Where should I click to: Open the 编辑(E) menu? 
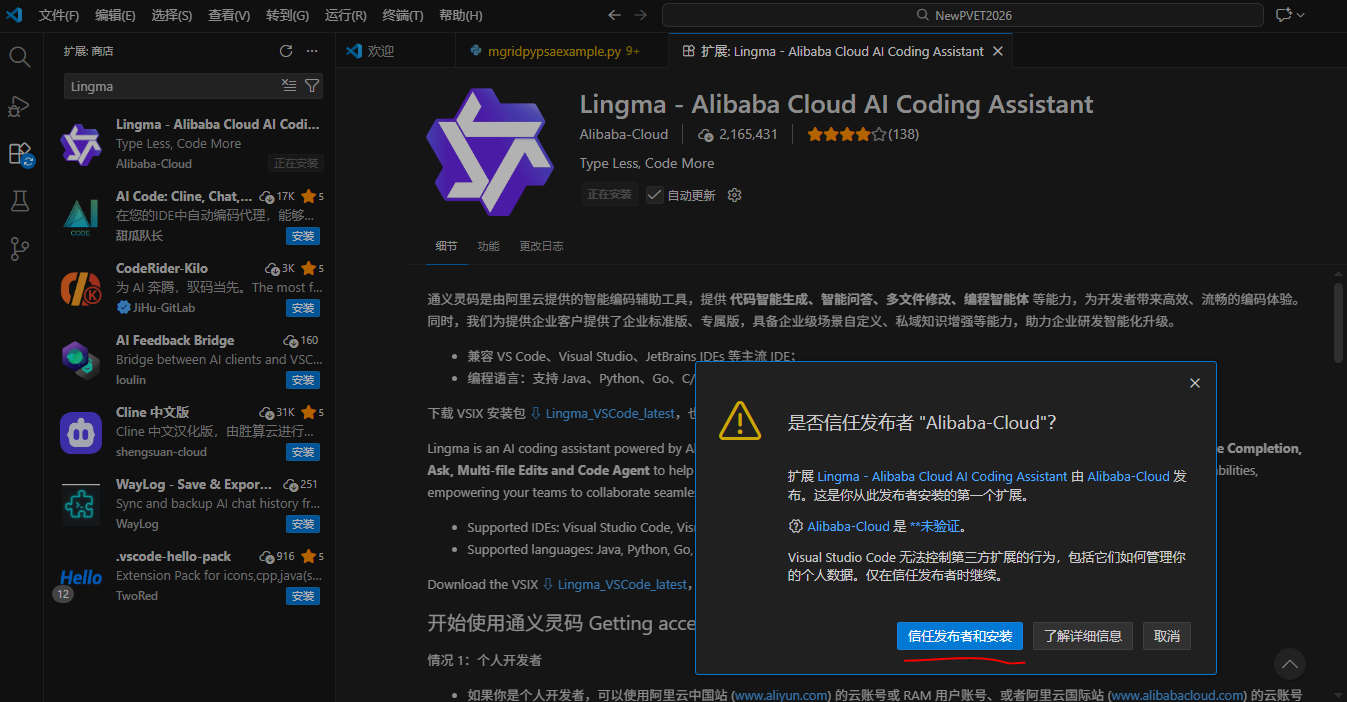point(115,15)
